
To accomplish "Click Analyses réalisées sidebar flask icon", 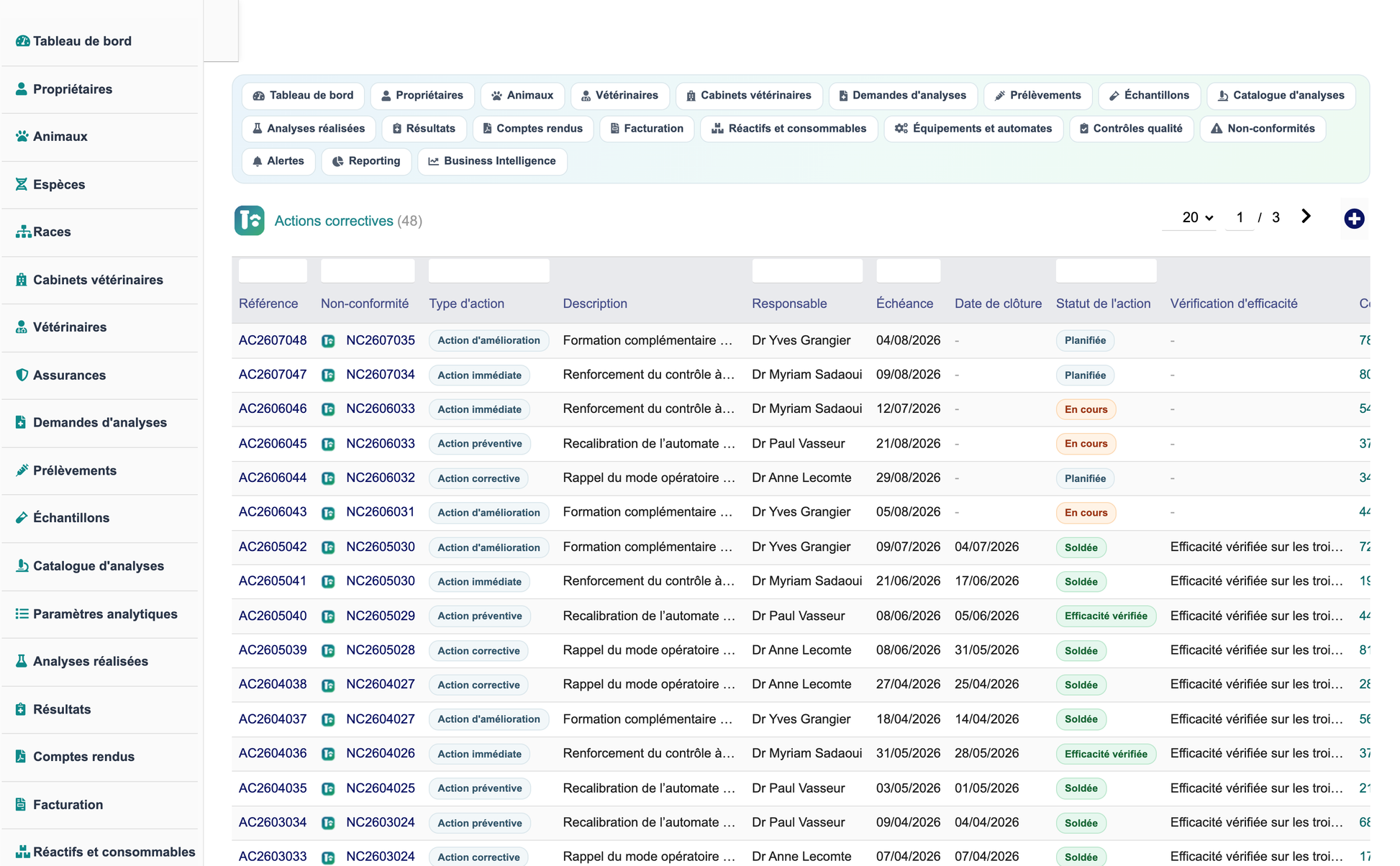I will [x=22, y=661].
